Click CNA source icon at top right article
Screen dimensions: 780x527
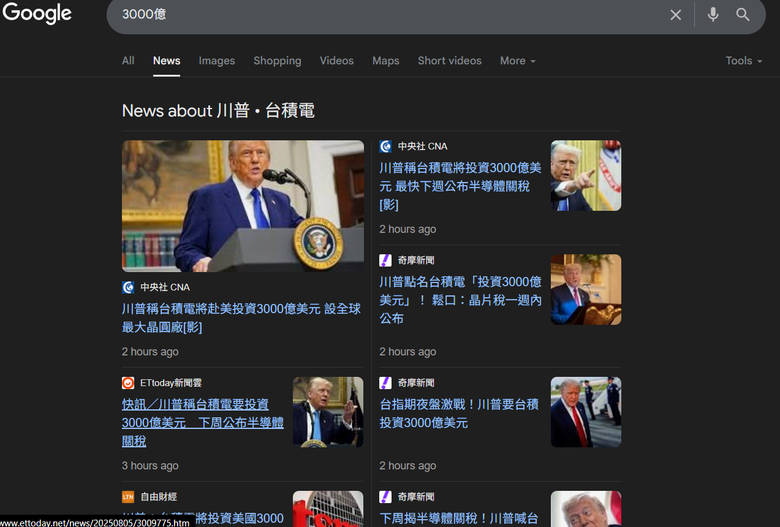[386, 146]
